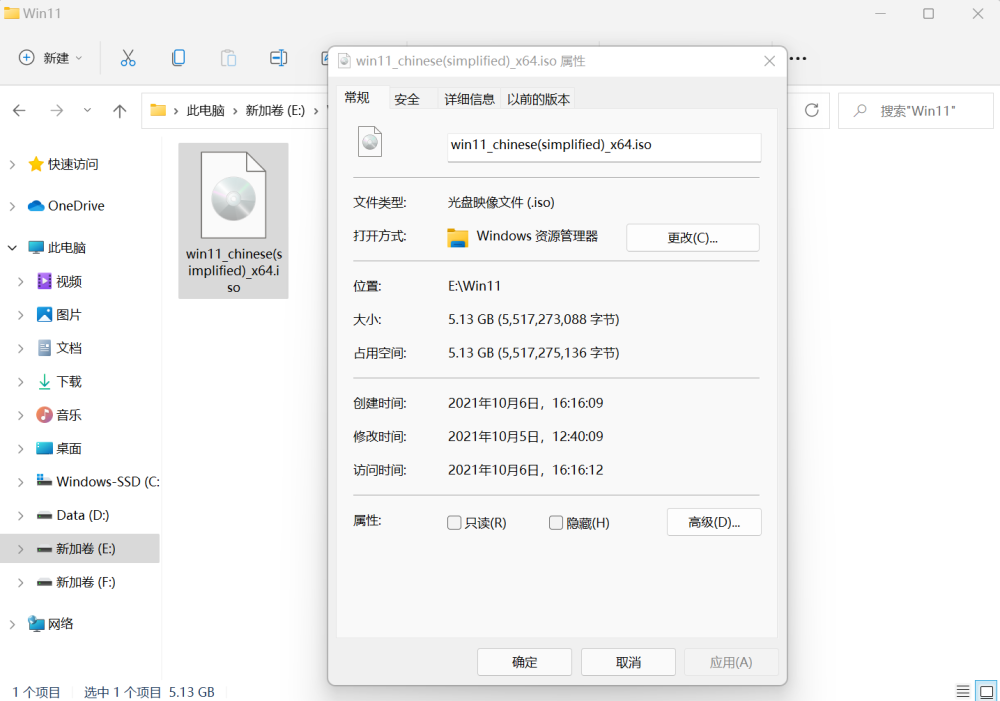Open 视频 in the navigation pane

pyautogui.click(x=69, y=281)
